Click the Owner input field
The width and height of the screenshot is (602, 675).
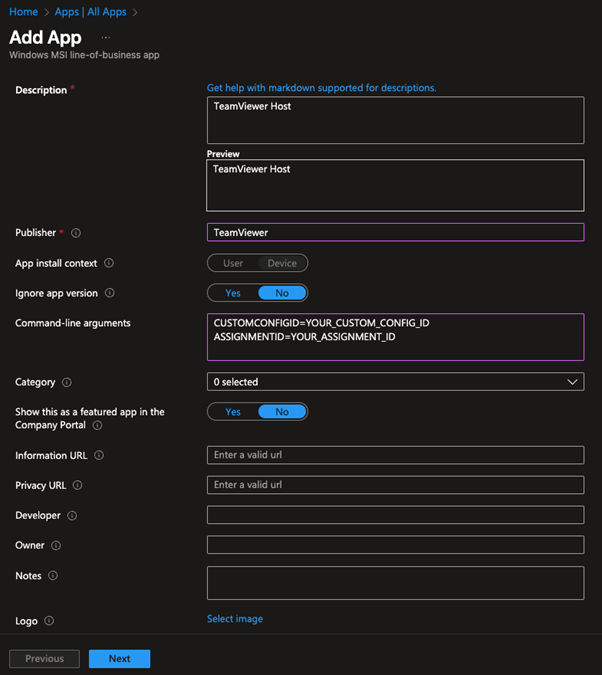tap(395, 545)
